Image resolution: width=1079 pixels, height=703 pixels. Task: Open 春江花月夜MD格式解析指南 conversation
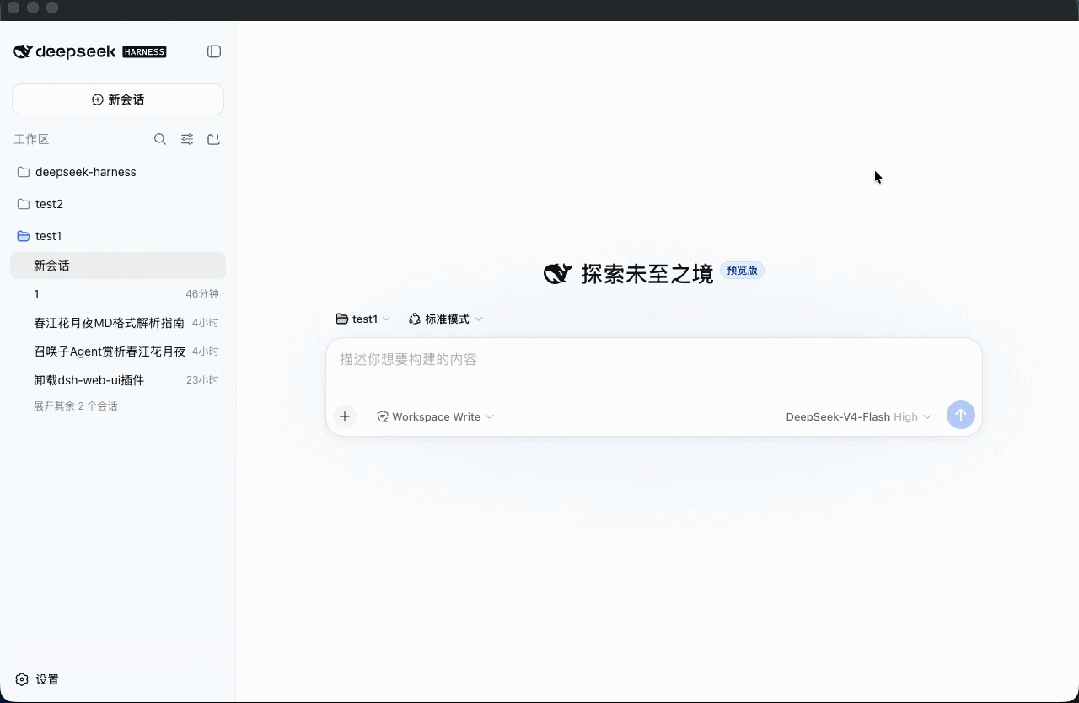click(x=118, y=323)
